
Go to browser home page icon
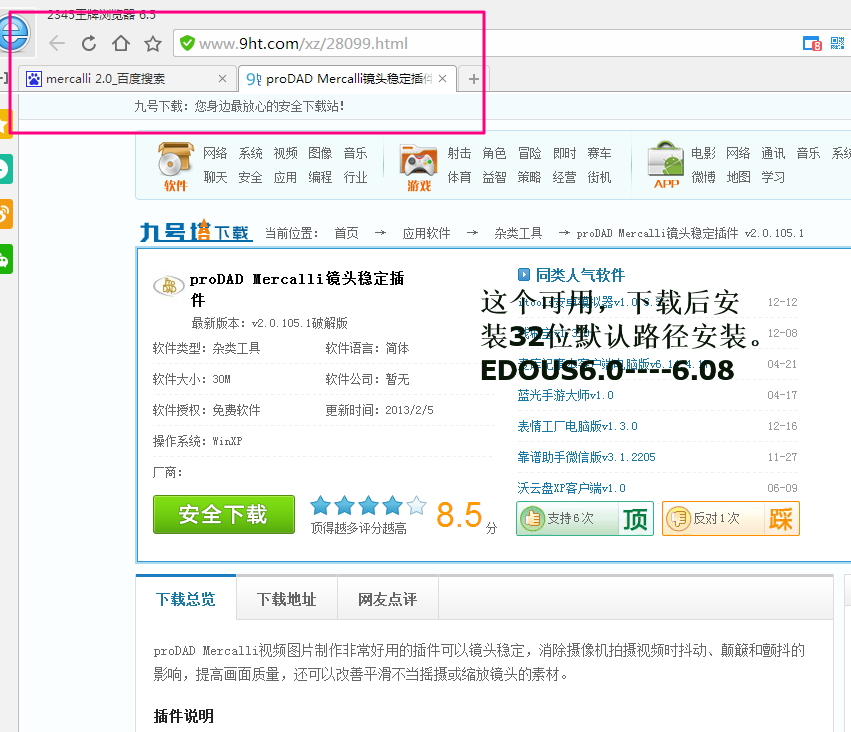point(121,43)
